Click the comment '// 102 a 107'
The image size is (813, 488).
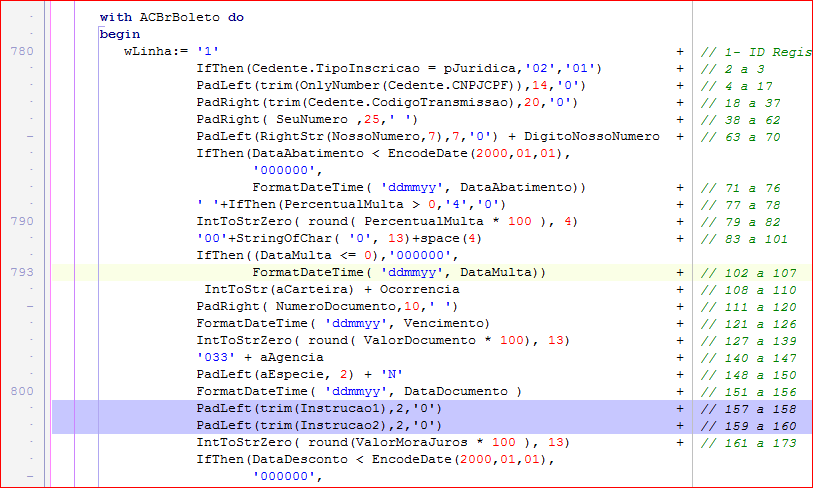tap(748, 273)
